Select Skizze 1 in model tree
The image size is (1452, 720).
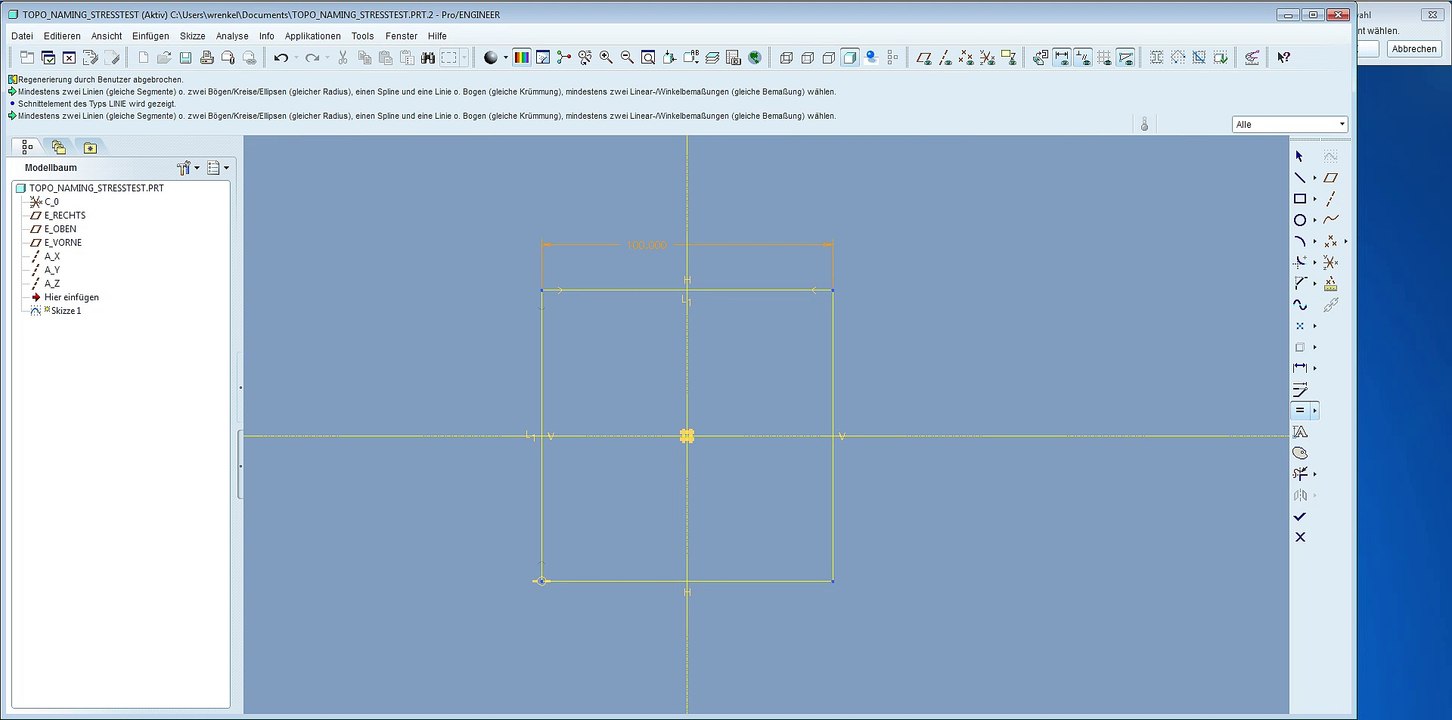[x=56, y=311]
